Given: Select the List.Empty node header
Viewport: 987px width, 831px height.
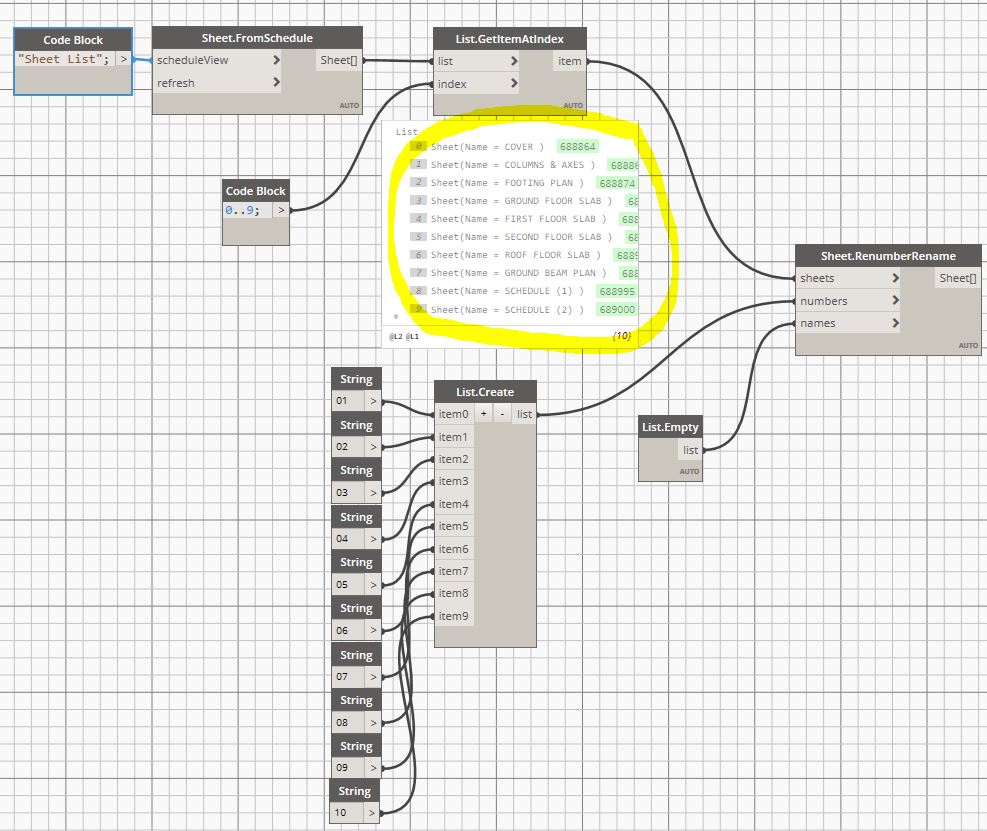Looking at the screenshot, I should pyautogui.click(x=670, y=427).
